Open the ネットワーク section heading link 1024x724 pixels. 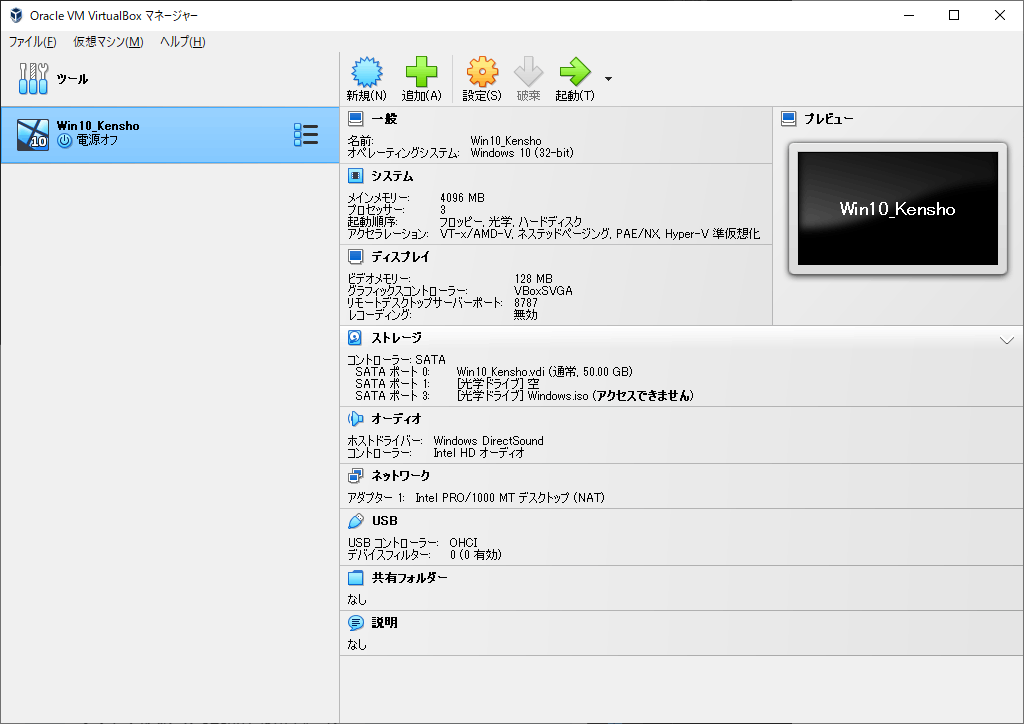(x=400, y=476)
